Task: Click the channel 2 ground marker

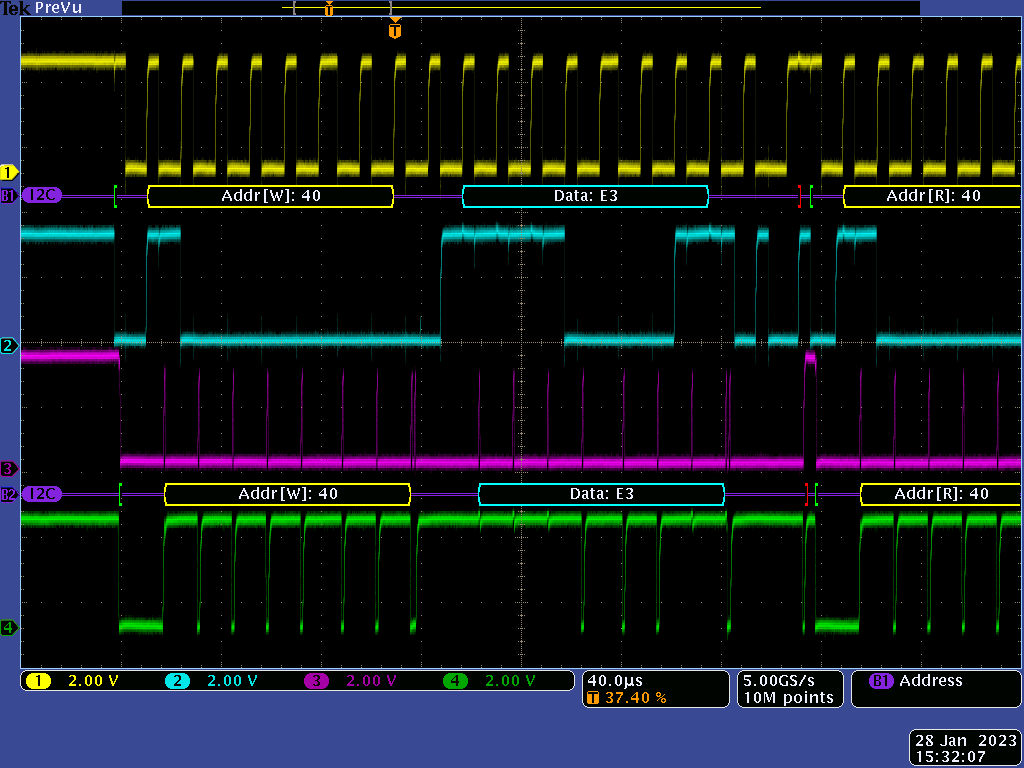Action: coord(9,345)
